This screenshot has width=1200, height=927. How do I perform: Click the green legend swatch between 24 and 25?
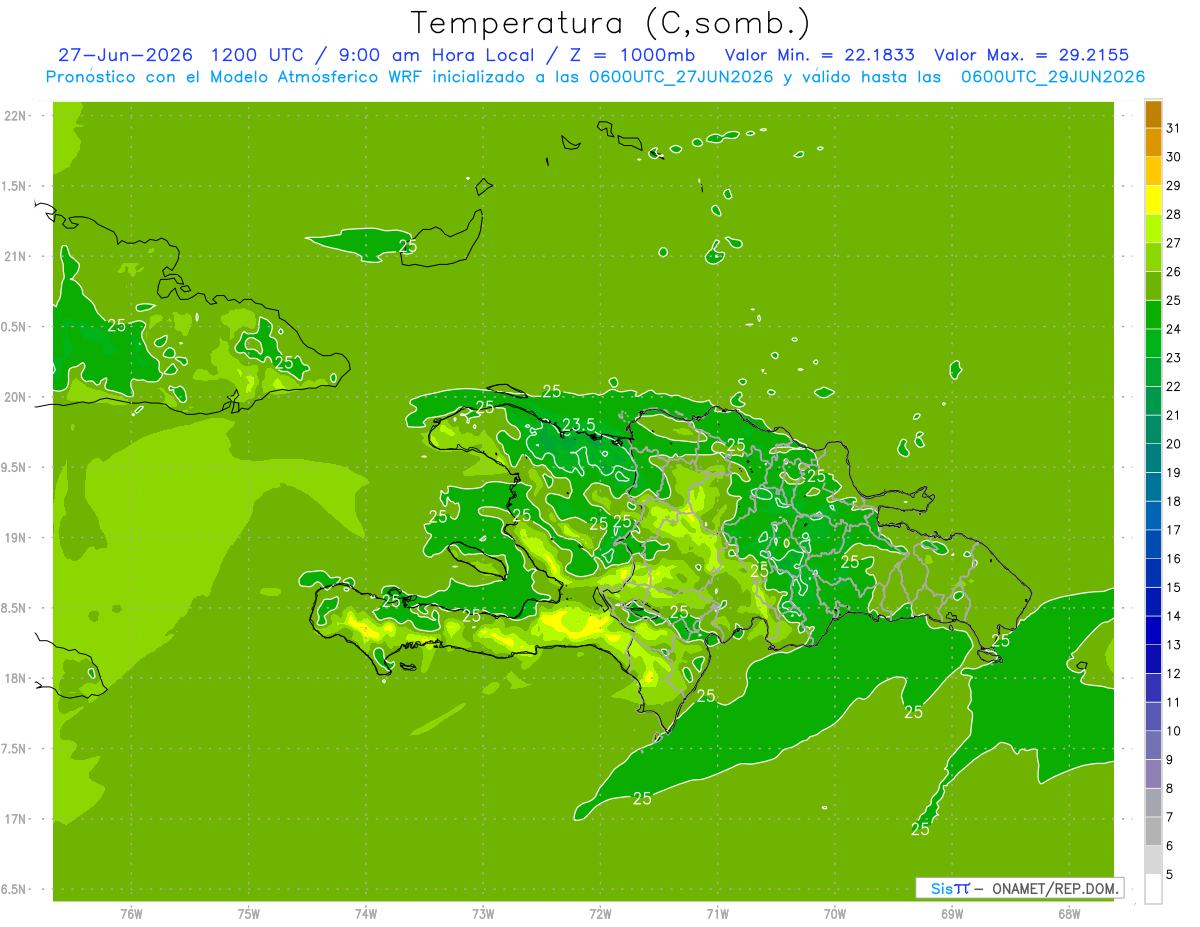[1153, 315]
